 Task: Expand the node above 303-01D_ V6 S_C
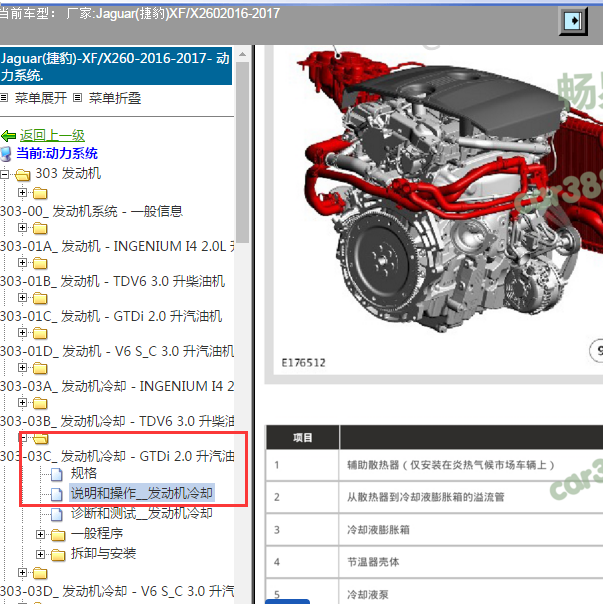pos(22,332)
